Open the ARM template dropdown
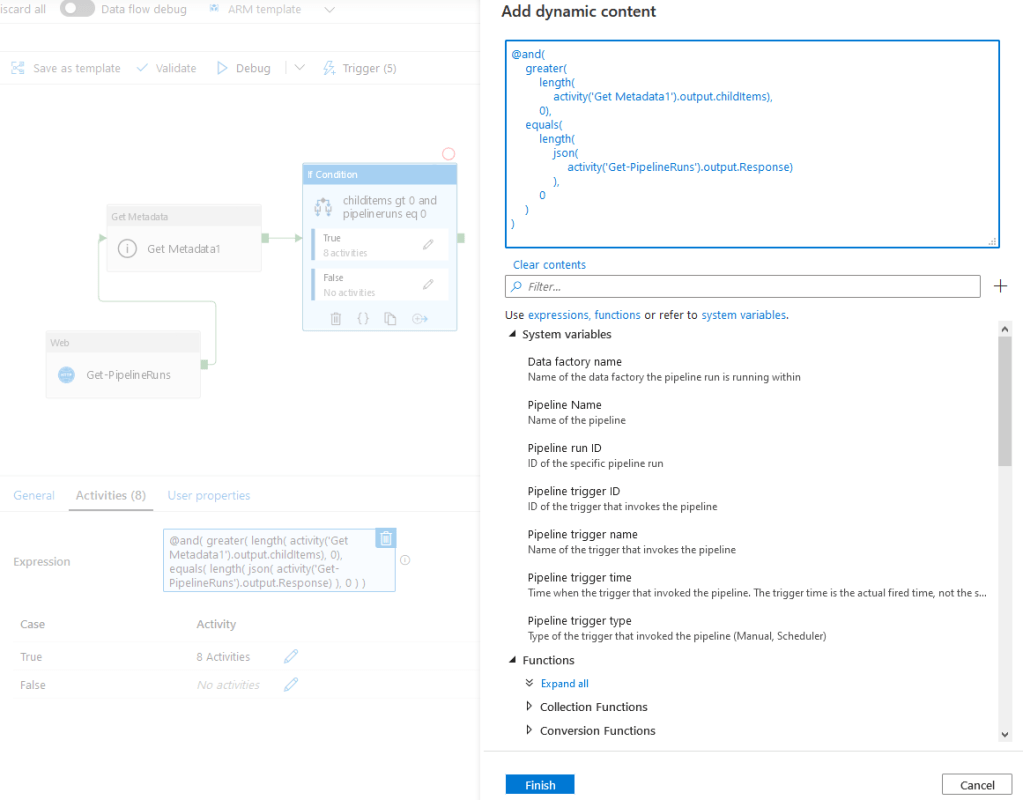Image resolution: width=1023 pixels, height=800 pixels. 330,9
